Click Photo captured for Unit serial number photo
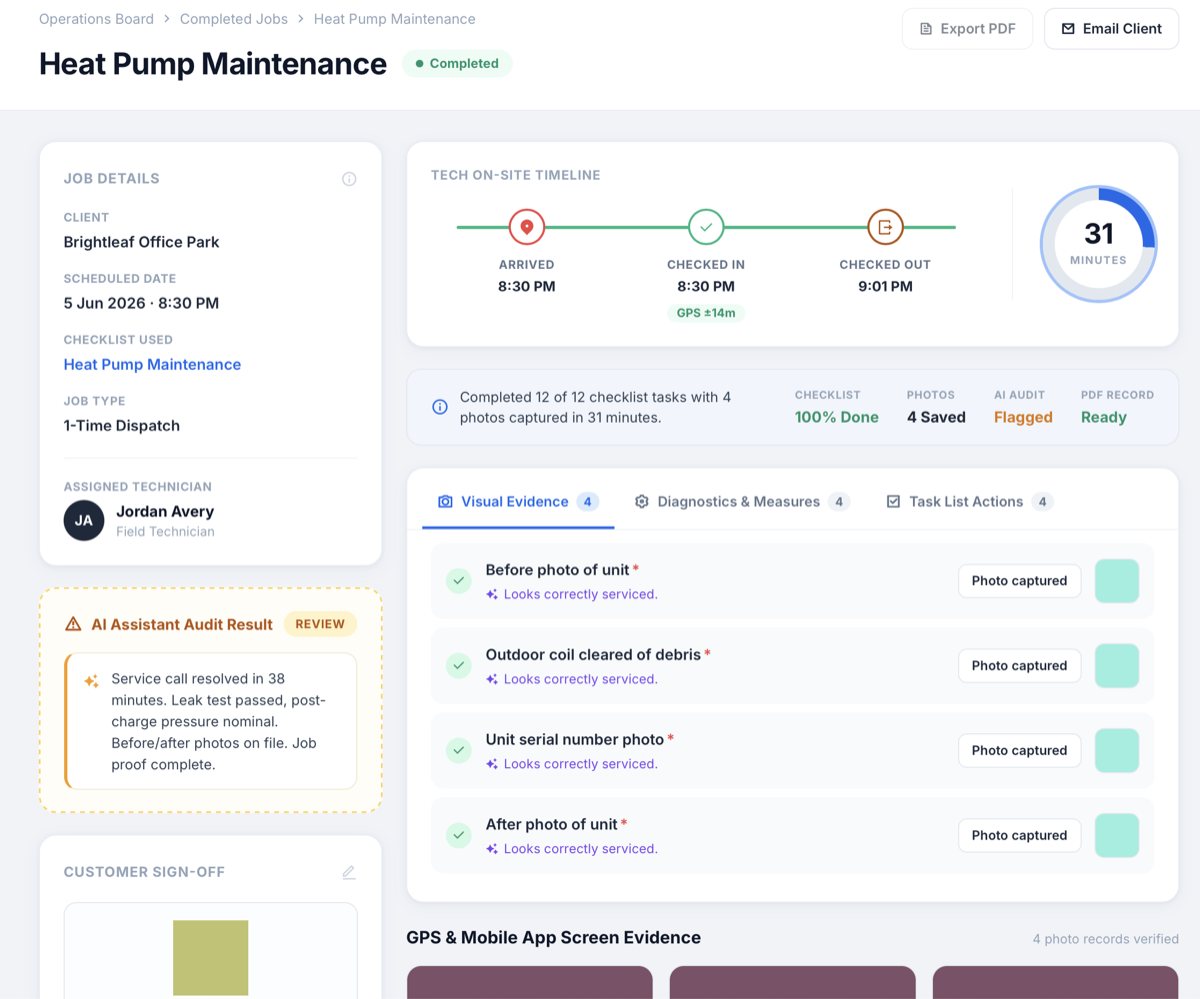Screen dimensions: 1200x999 tap(1019, 751)
